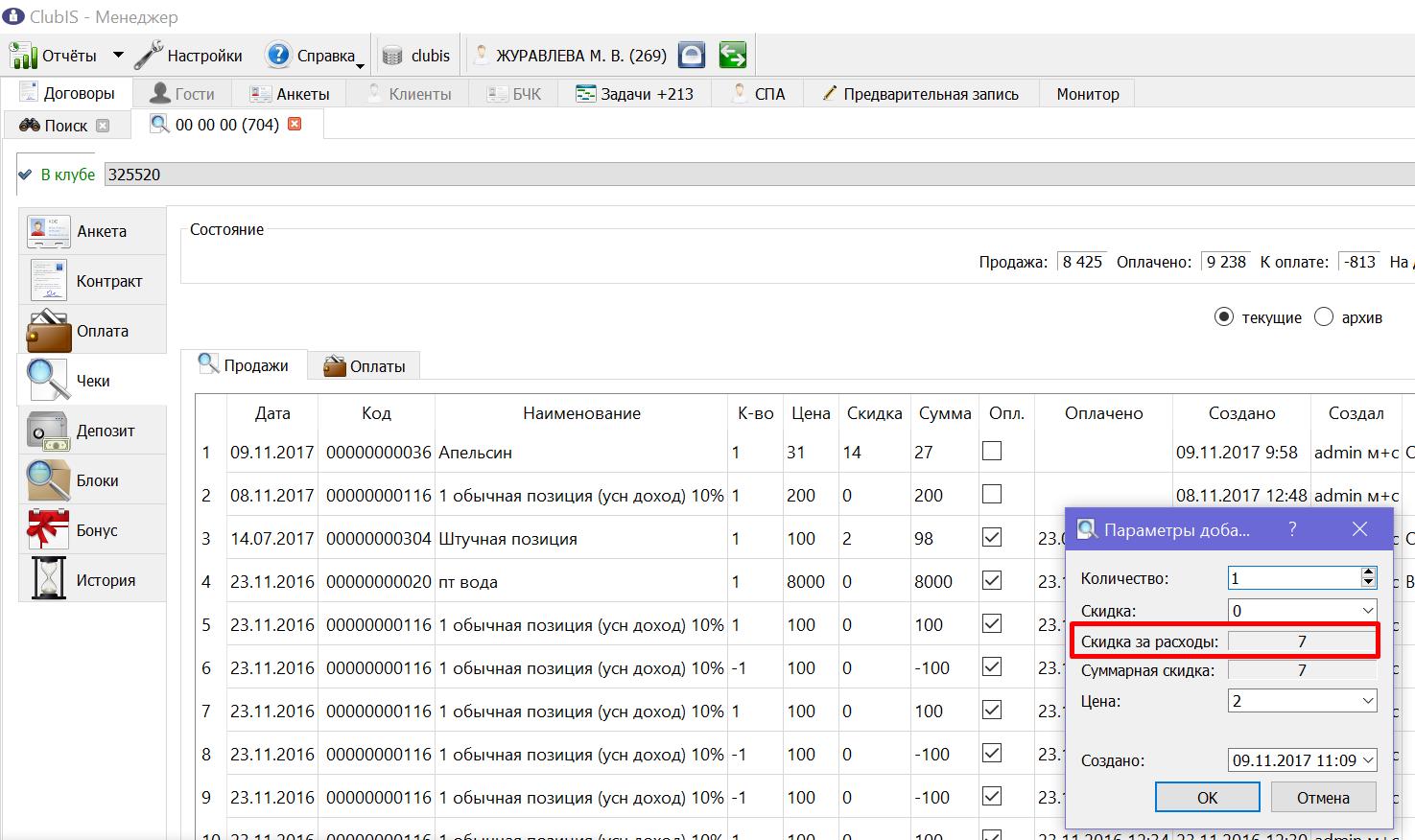Screen dimensions: 1415x840
Task: Open Справка help icon
Action: (278, 55)
